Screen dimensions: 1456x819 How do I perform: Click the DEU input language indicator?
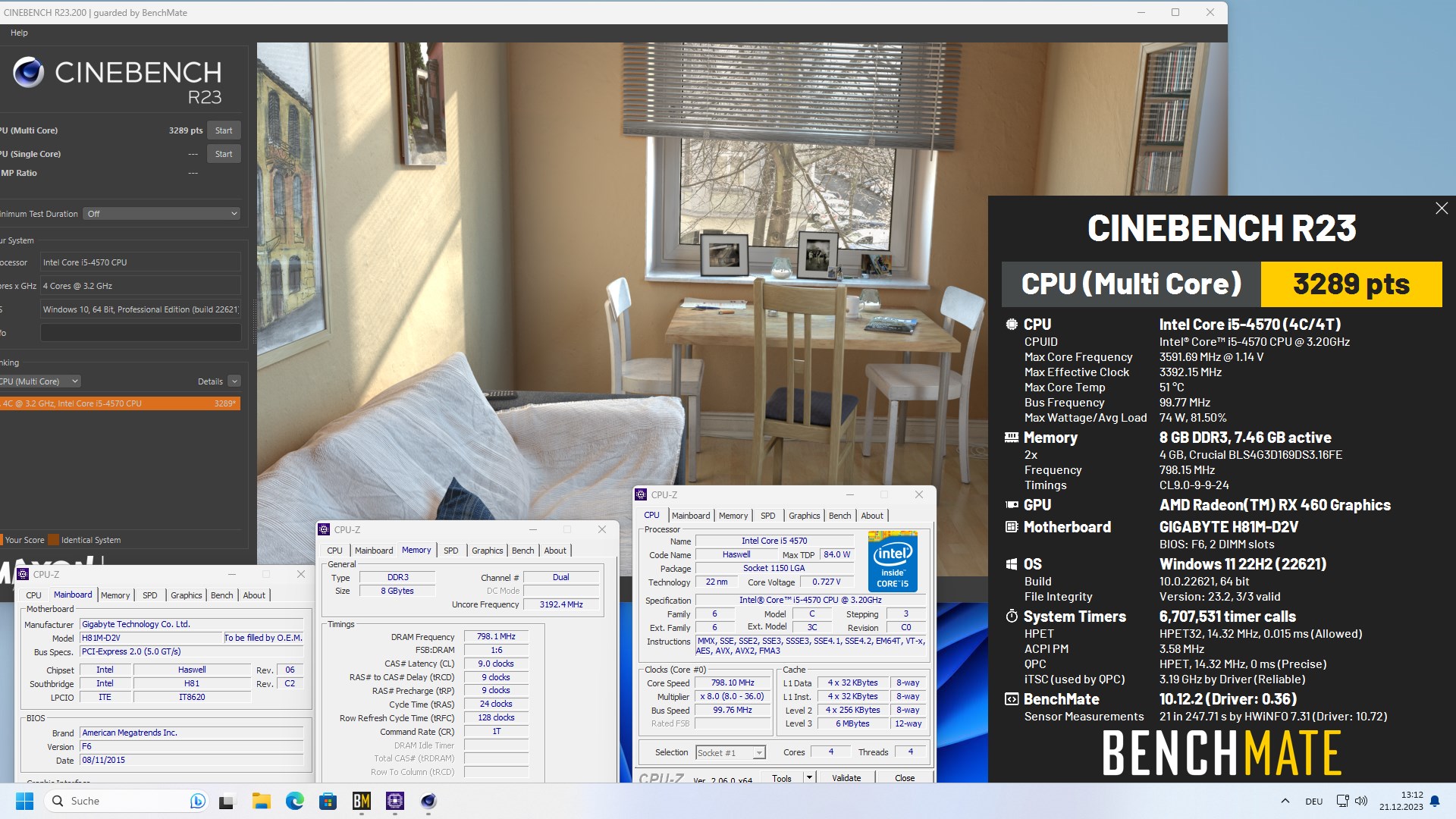coord(1313,802)
